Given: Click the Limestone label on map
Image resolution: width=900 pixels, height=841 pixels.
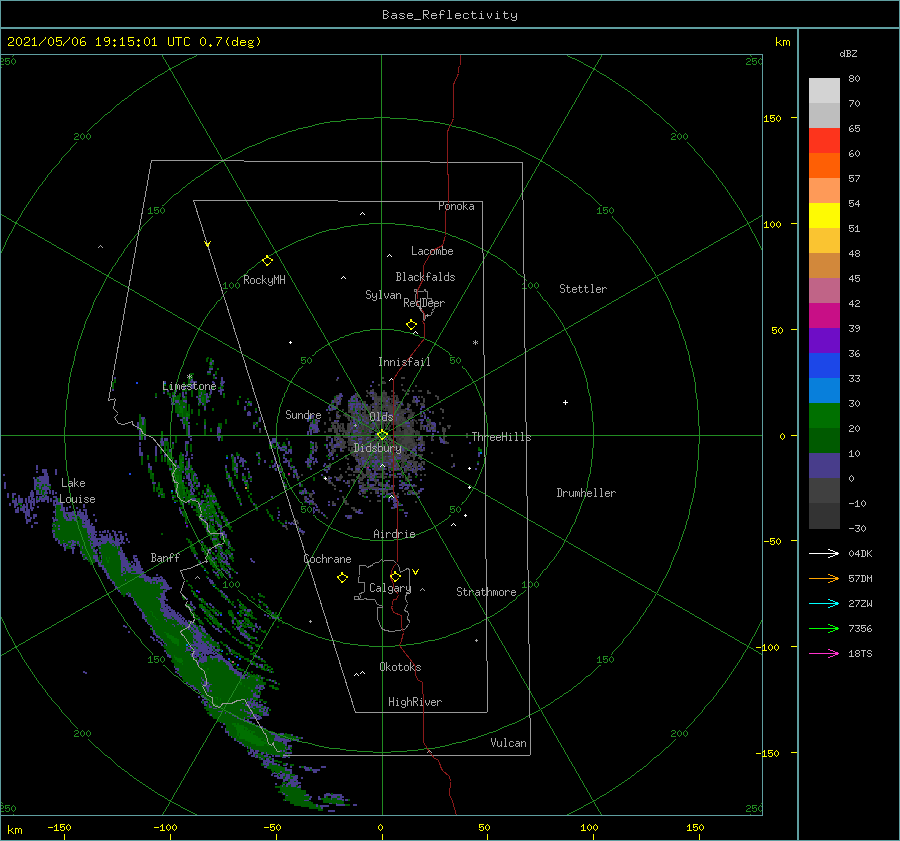Looking at the screenshot, I should point(189,386).
